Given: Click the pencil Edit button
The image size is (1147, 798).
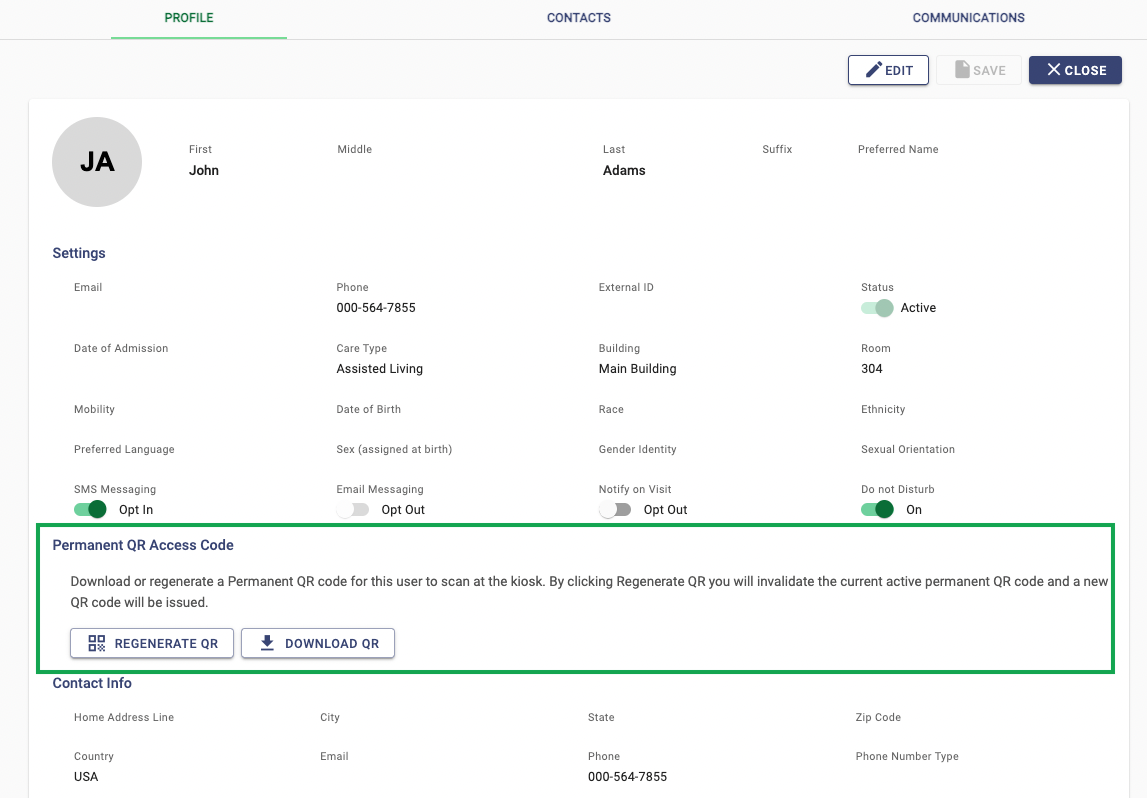Looking at the screenshot, I should [888, 70].
